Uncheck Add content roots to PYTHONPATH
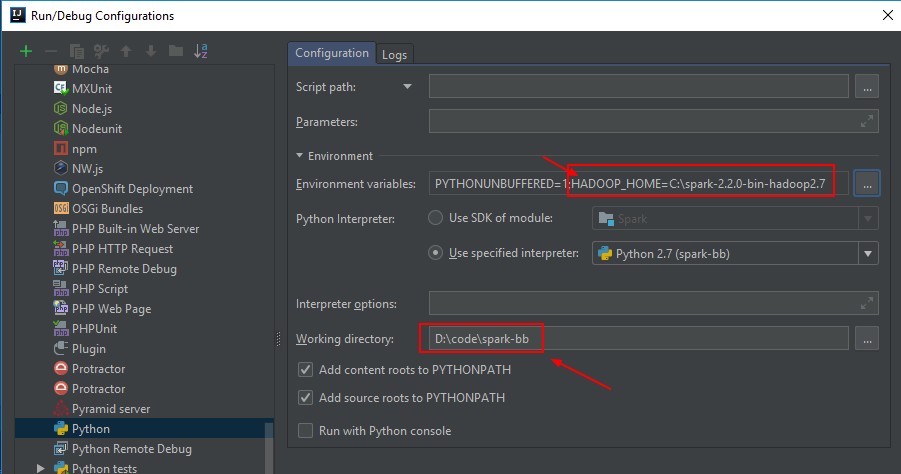 (306, 370)
